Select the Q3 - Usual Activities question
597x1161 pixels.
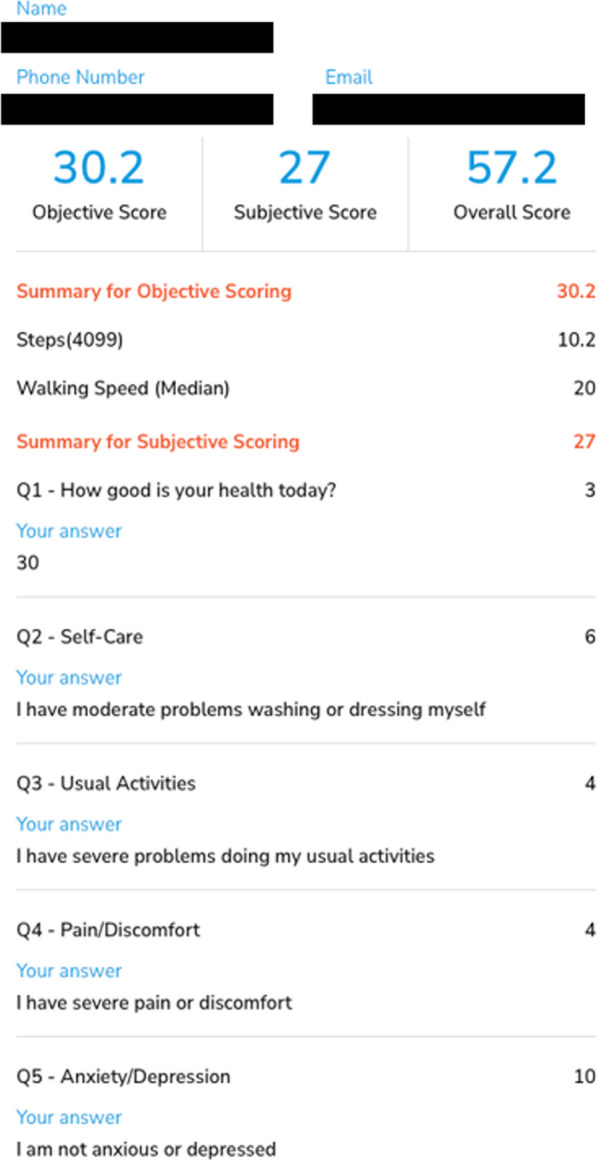click(106, 783)
